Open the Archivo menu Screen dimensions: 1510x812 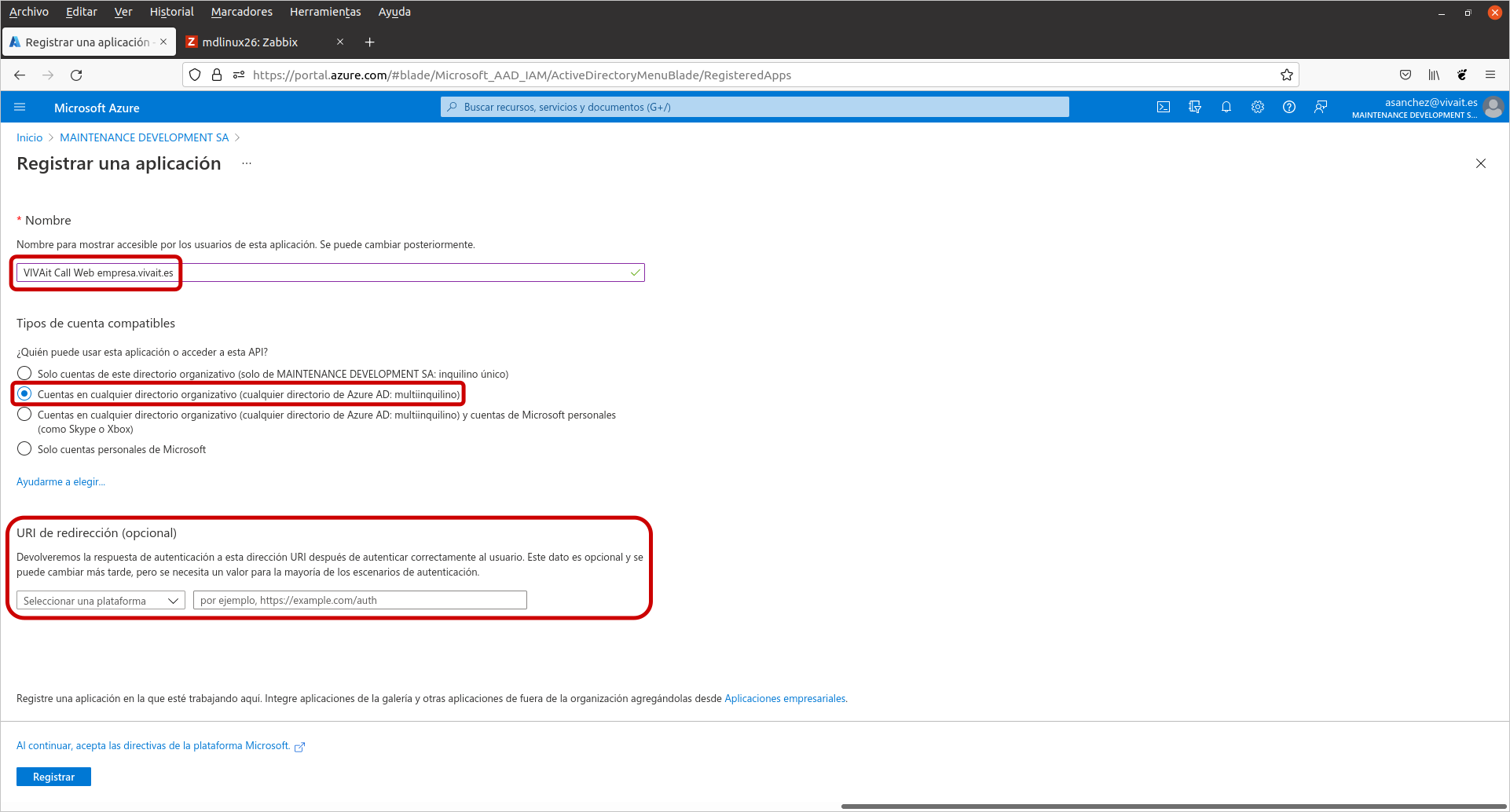click(x=29, y=12)
